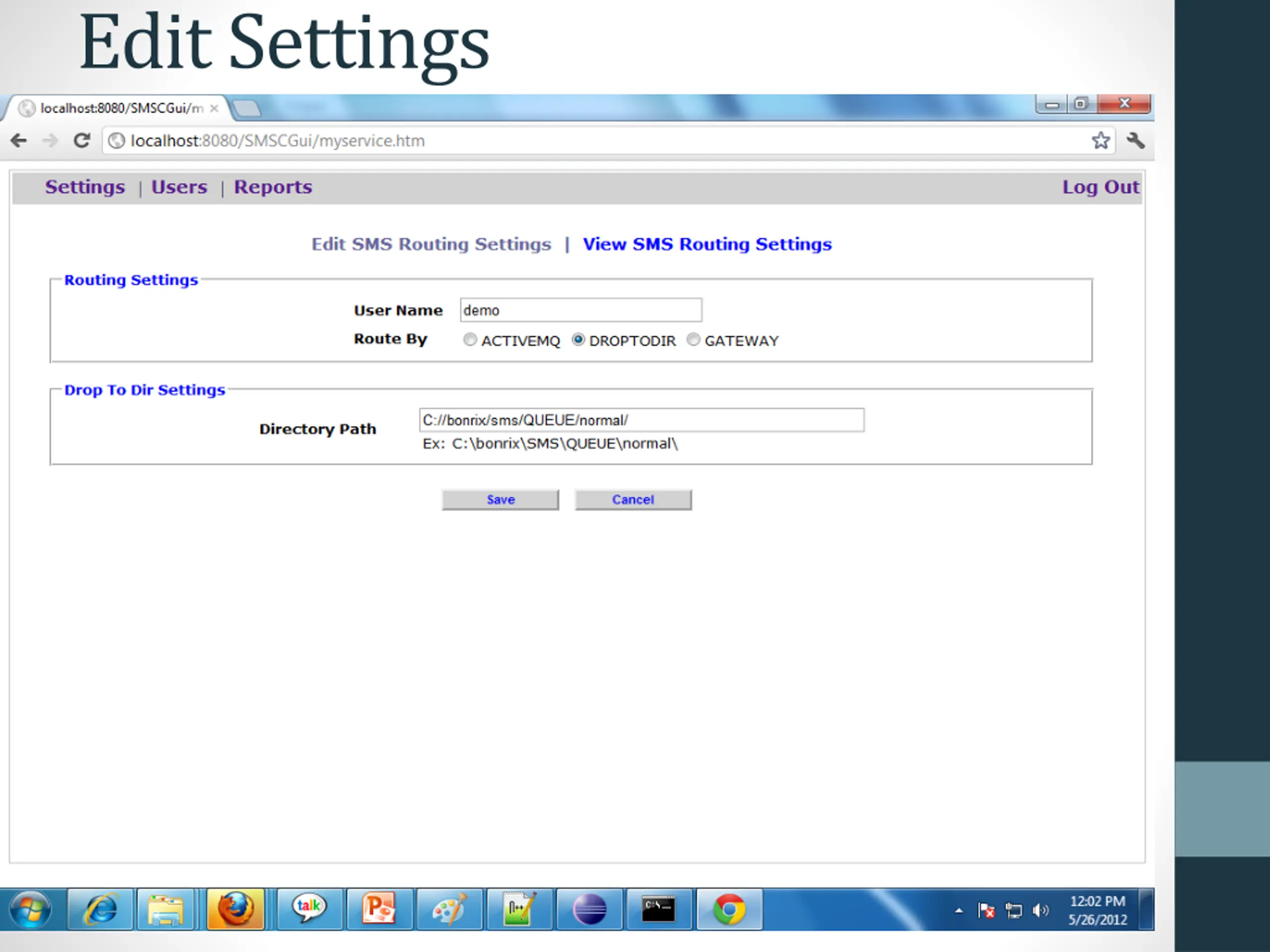Screen dimensions: 1270x952
Task: Select the ACTIVEMQ route option
Action: coord(470,340)
